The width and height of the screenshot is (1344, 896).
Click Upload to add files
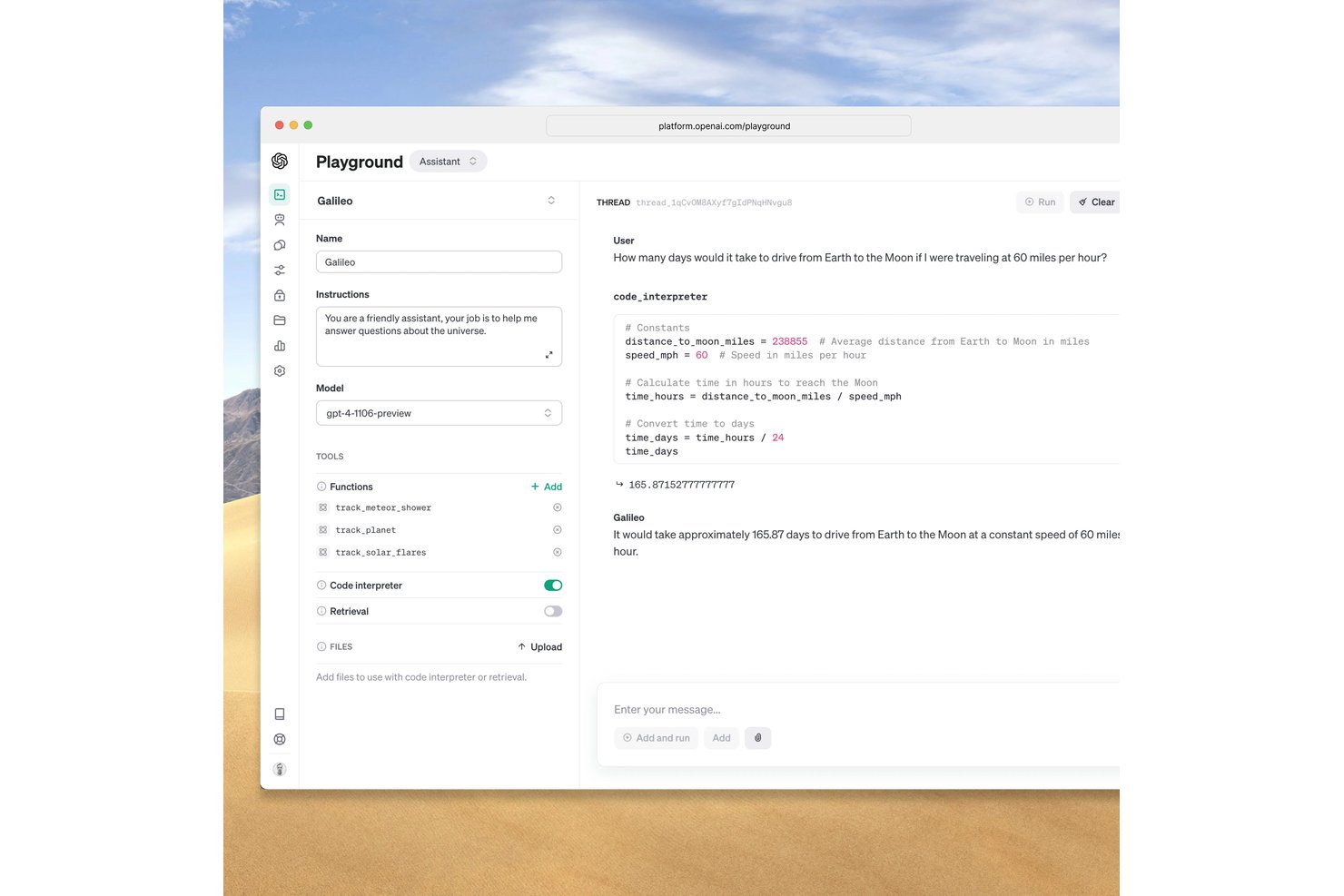pos(540,647)
